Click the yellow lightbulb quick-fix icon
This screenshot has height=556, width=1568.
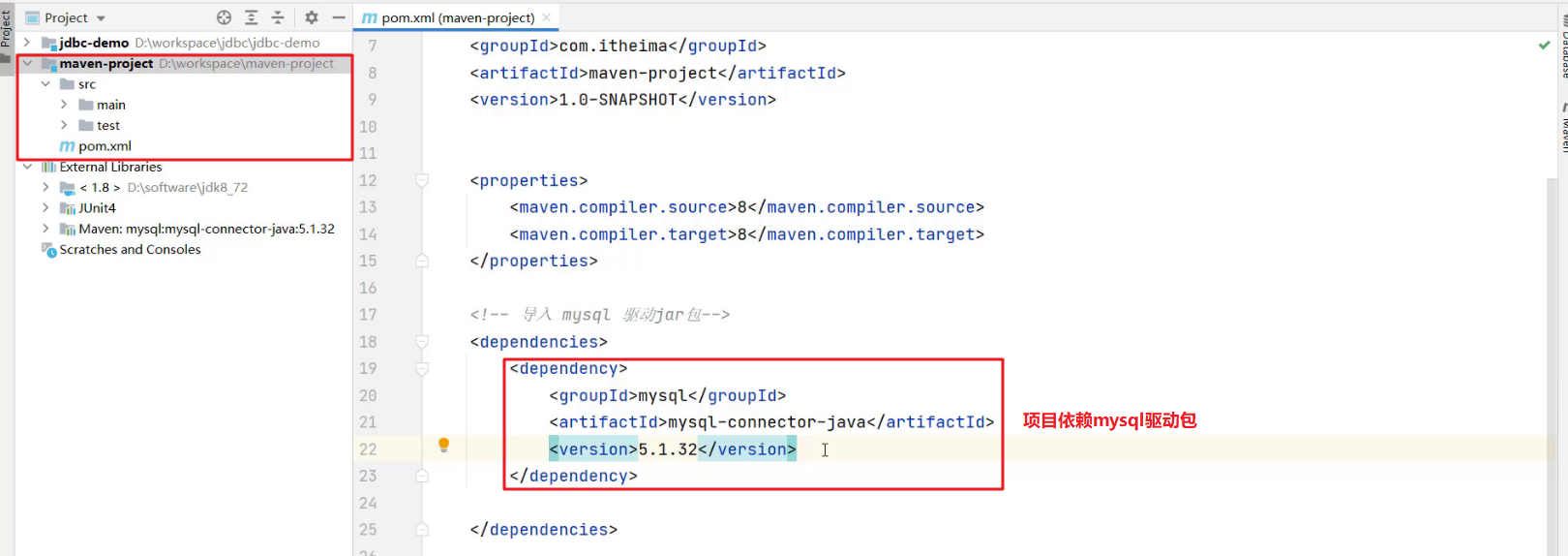tap(444, 446)
